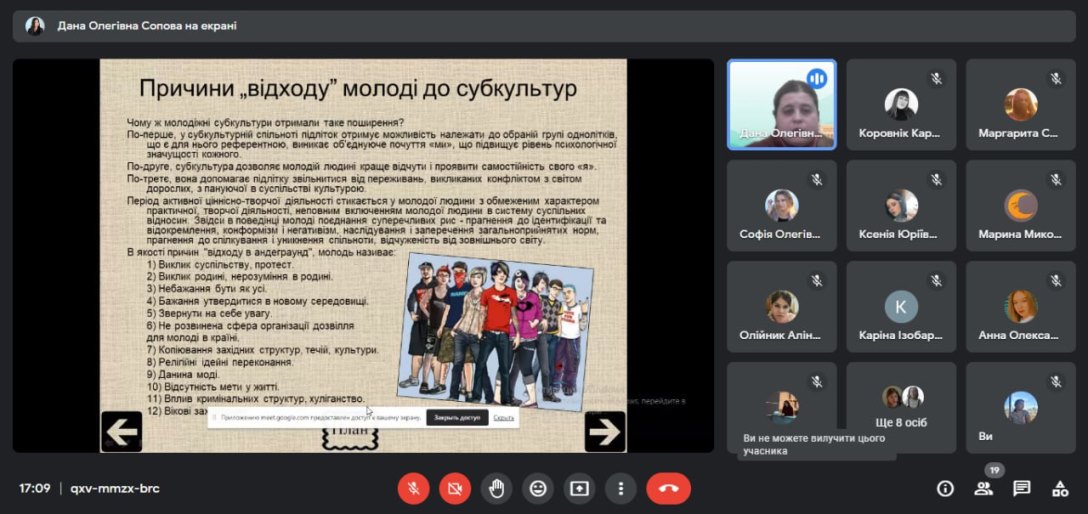Click the meeting code qxv-mmzx-brc
This screenshot has height=514, width=1088.
point(114,489)
